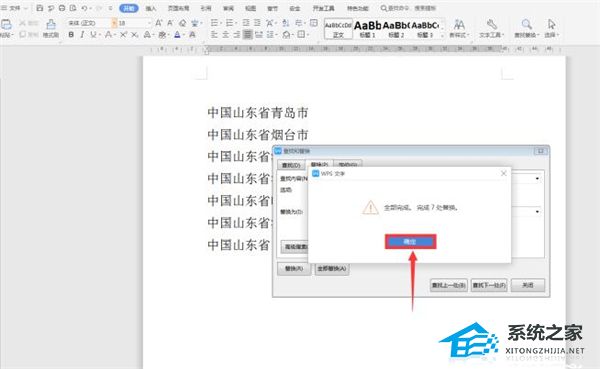This screenshot has height=369, width=600.
Task: Click the numbered list icon
Action: click(229, 23)
